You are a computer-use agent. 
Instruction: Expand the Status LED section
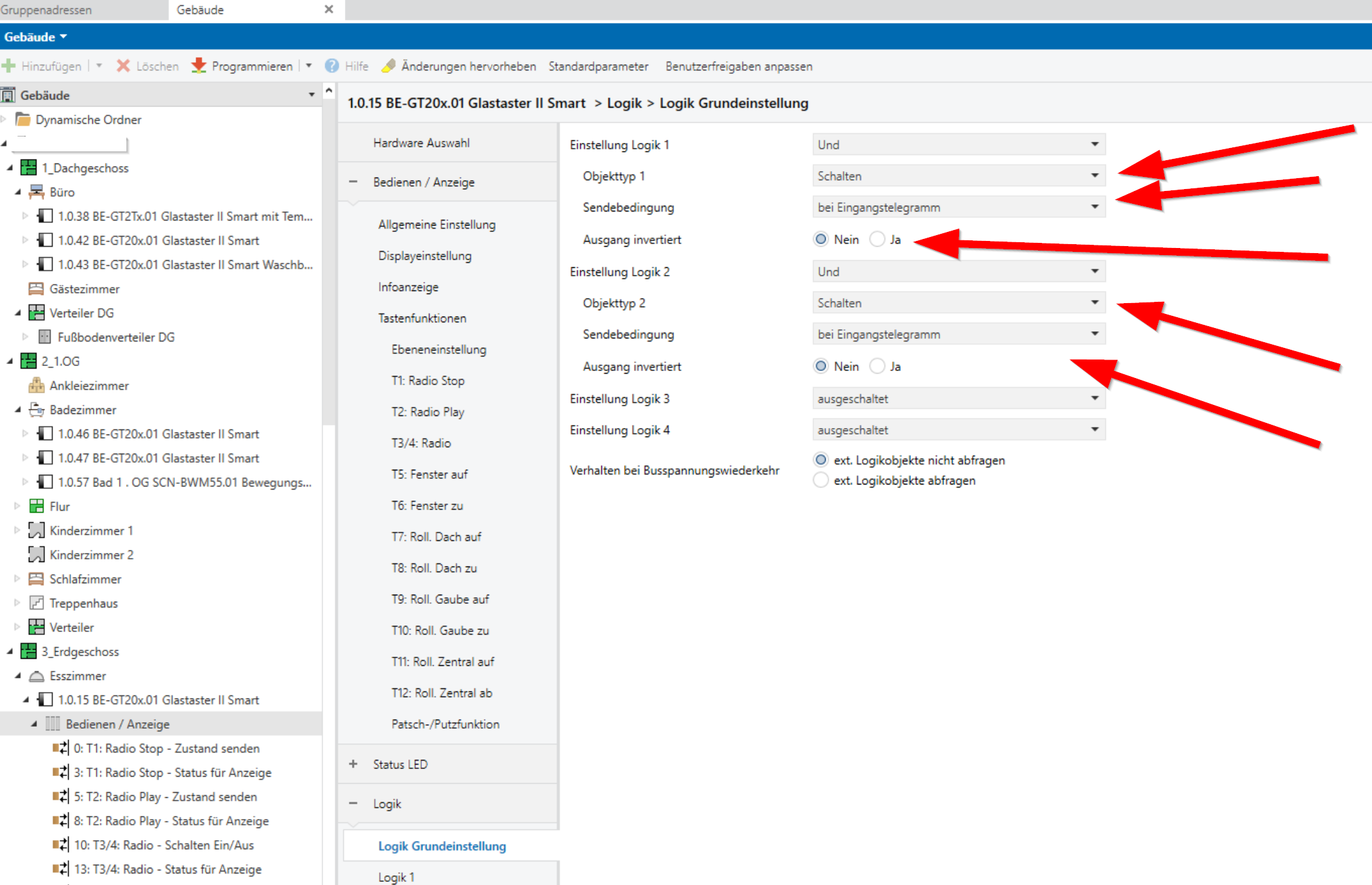pyautogui.click(x=353, y=765)
